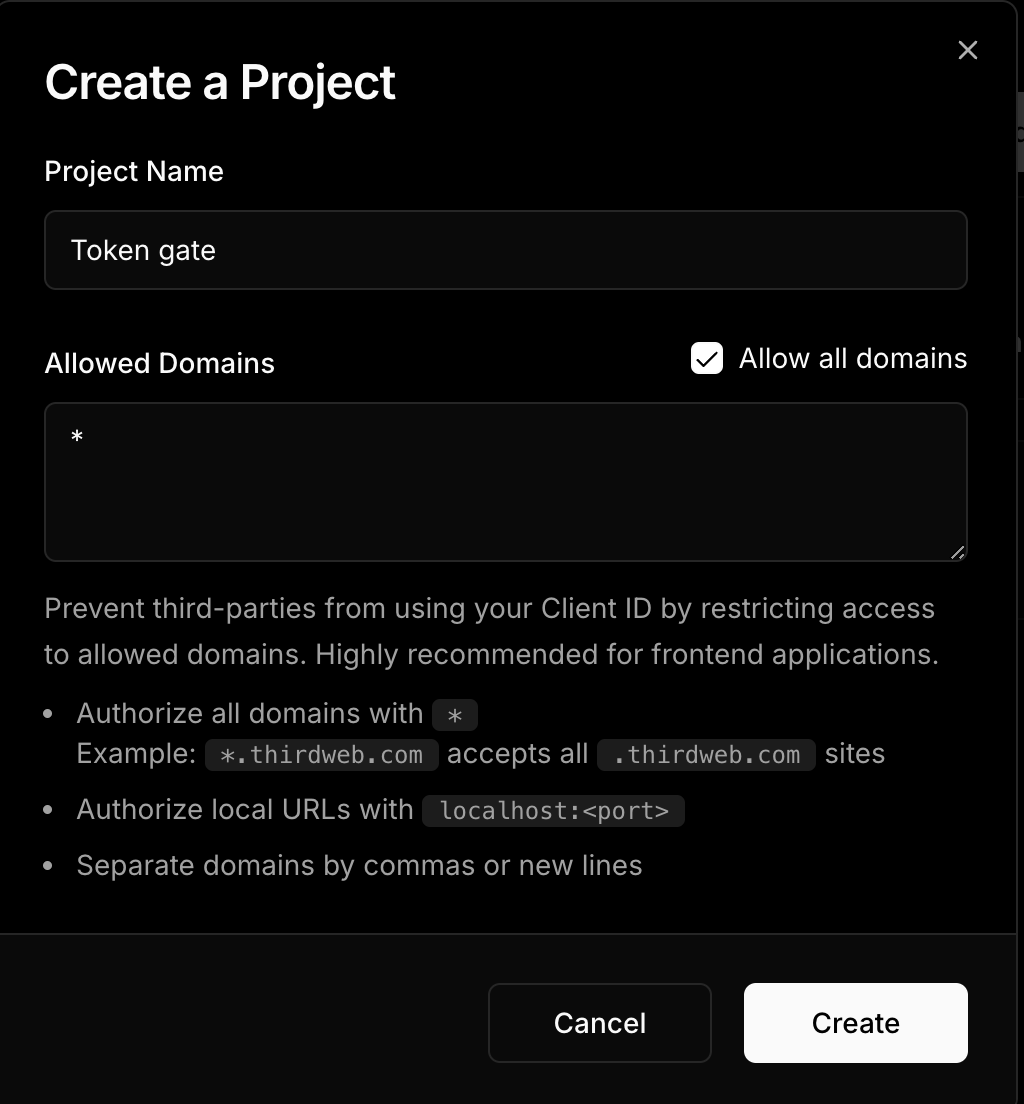Select the wildcard asterisk code chip
This screenshot has height=1104, width=1024.
[x=455, y=714]
